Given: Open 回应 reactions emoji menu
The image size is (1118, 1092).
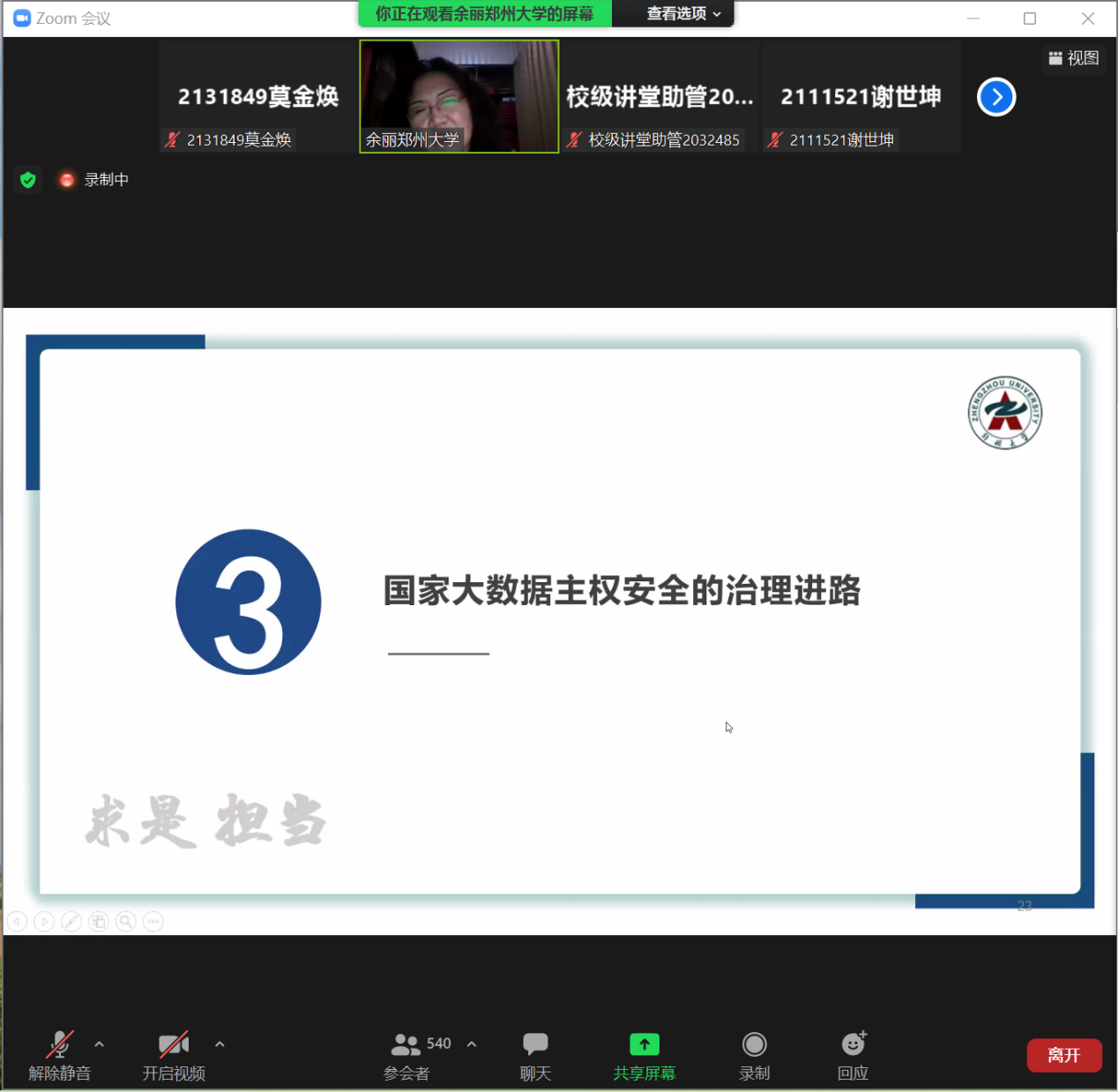Looking at the screenshot, I should pos(853,1054).
